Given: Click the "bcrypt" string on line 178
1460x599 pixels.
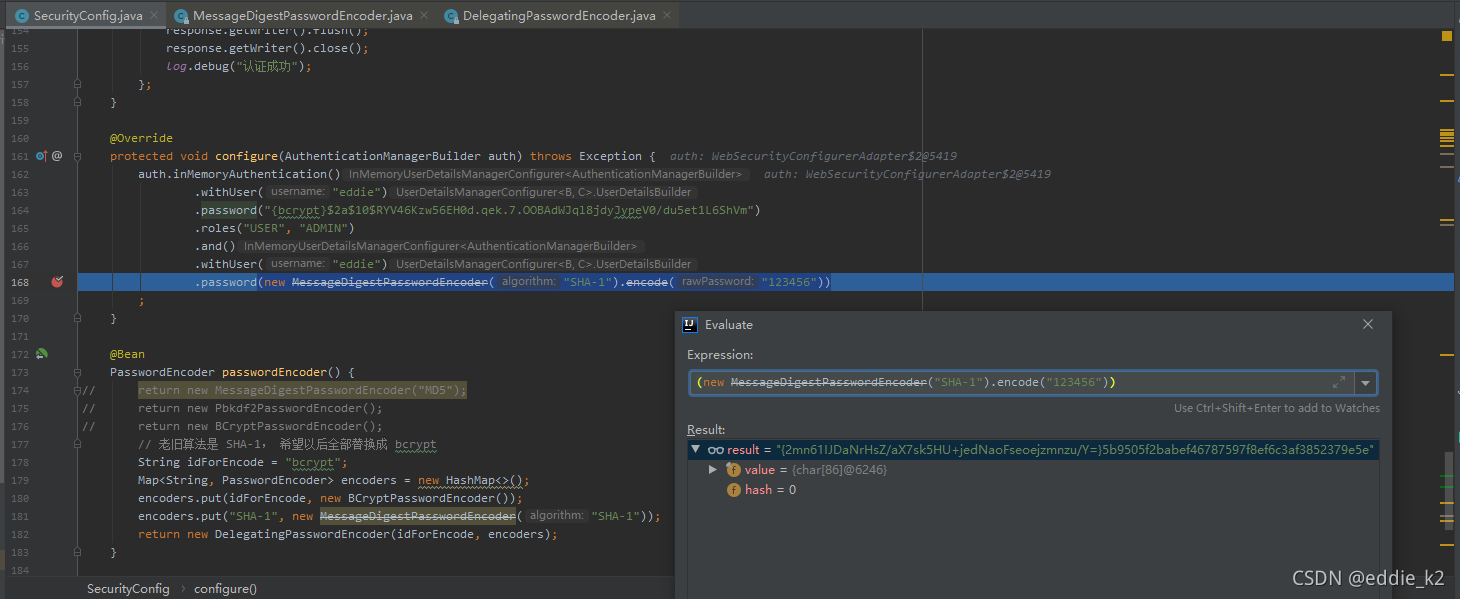Looking at the screenshot, I should 314,462.
